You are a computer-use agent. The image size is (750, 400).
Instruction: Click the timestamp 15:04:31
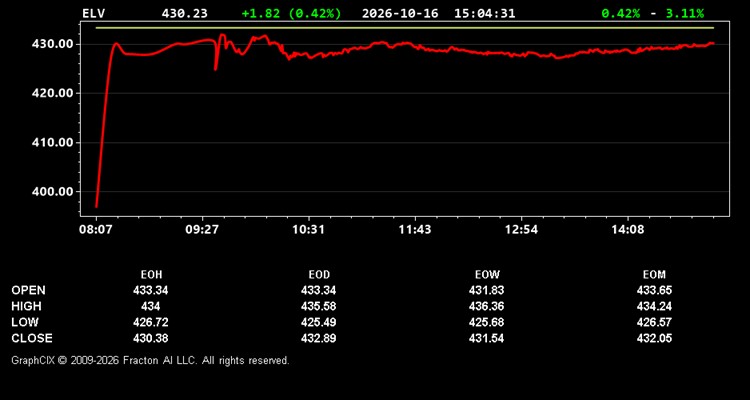pos(485,13)
